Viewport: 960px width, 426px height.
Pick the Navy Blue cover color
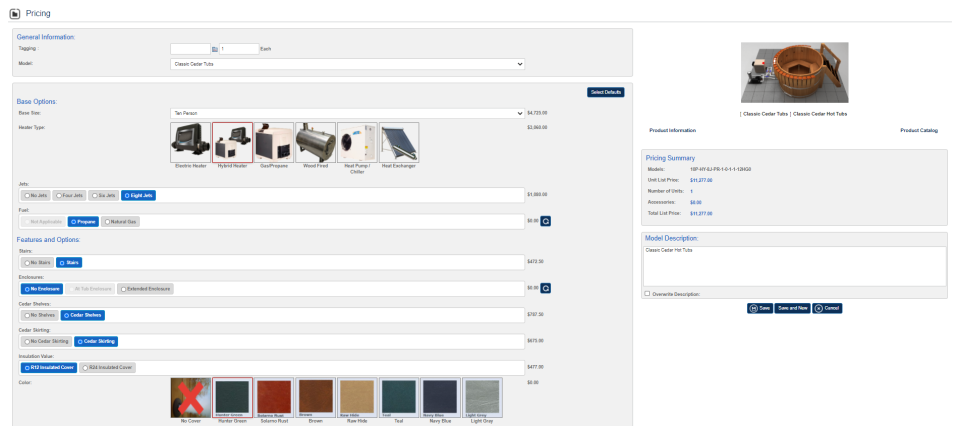coord(440,397)
